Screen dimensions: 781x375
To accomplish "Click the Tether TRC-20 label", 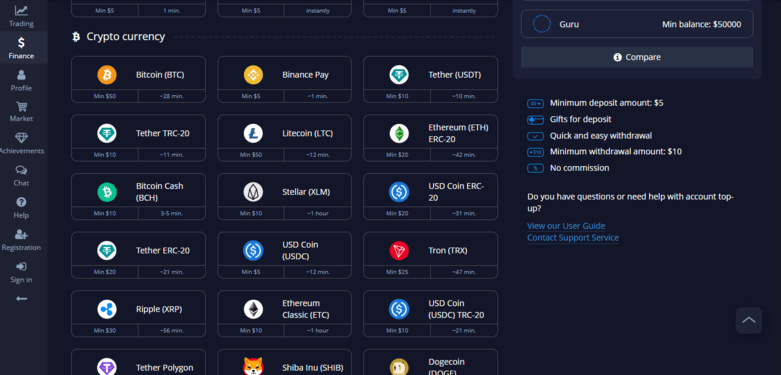I will pos(163,133).
